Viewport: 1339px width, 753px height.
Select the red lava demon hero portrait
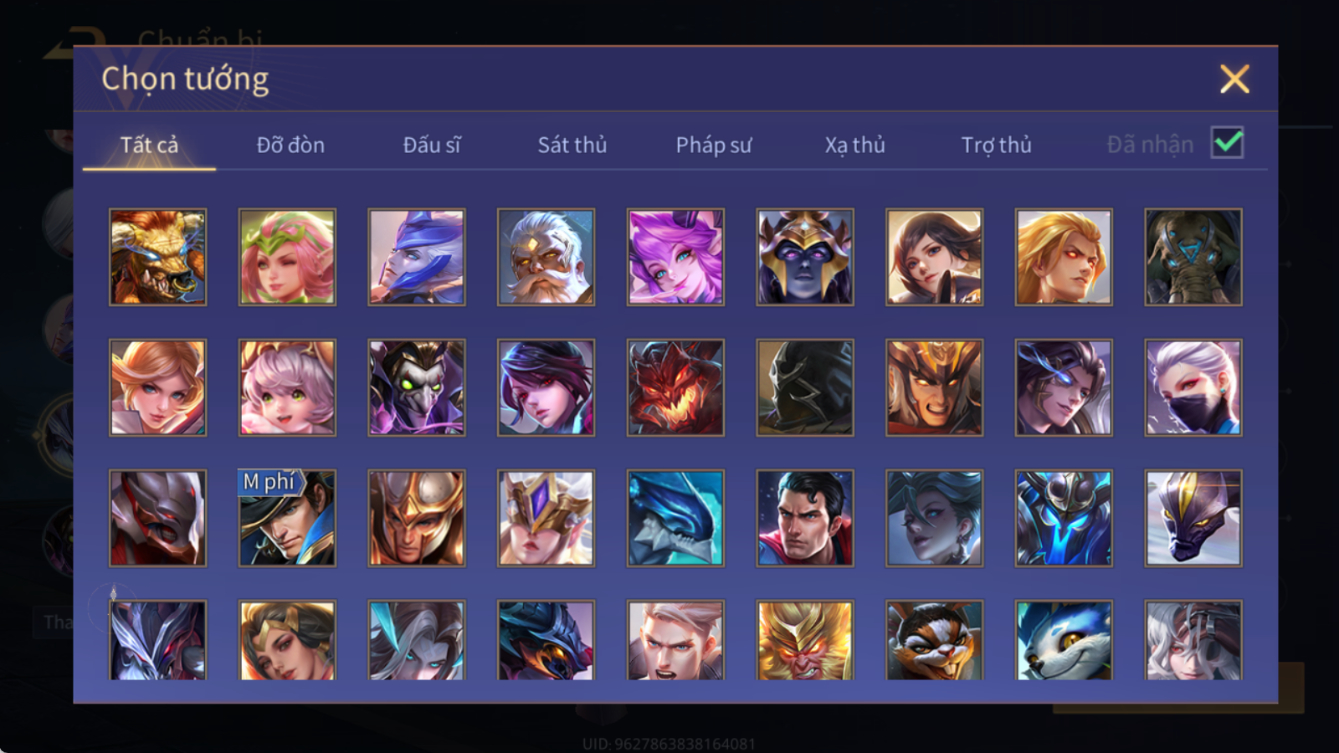pos(676,388)
